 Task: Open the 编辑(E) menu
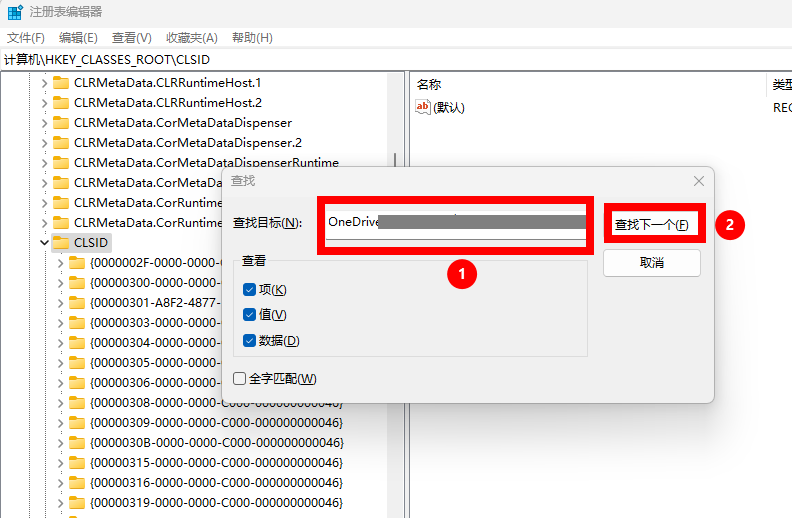point(78,38)
